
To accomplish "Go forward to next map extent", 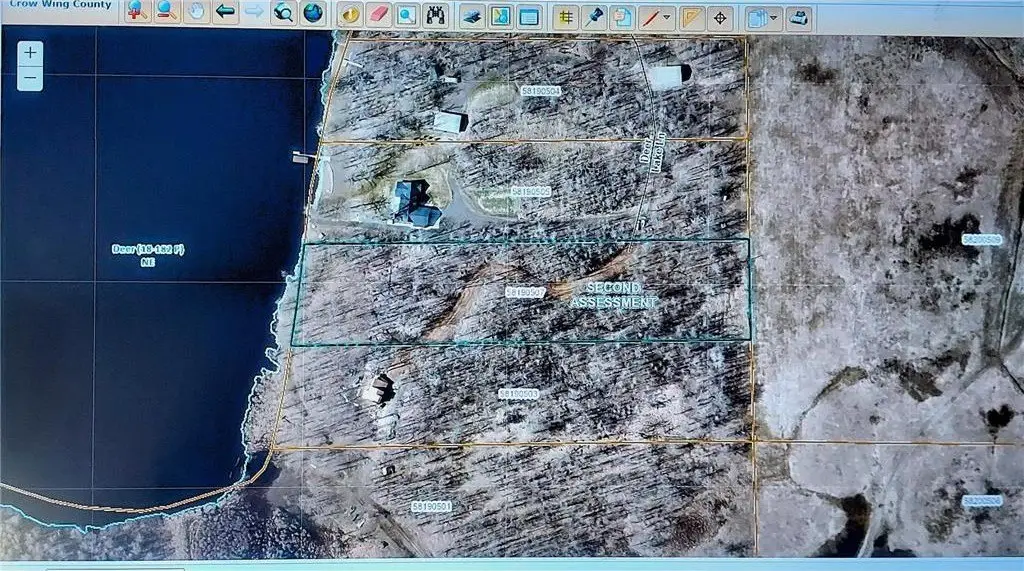I will tap(255, 13).
